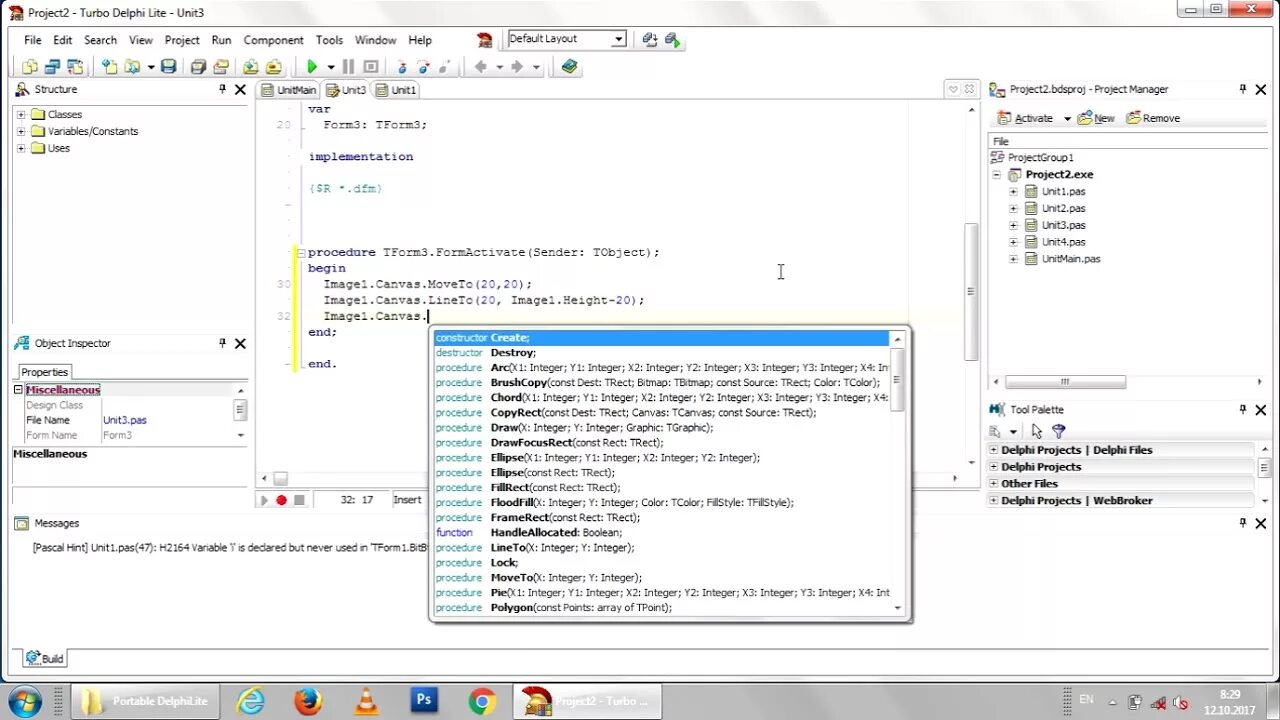Screen dimensions: 1280x720
Task: Click the Back navigation arrow in toolbar
Action: (481, 67)
